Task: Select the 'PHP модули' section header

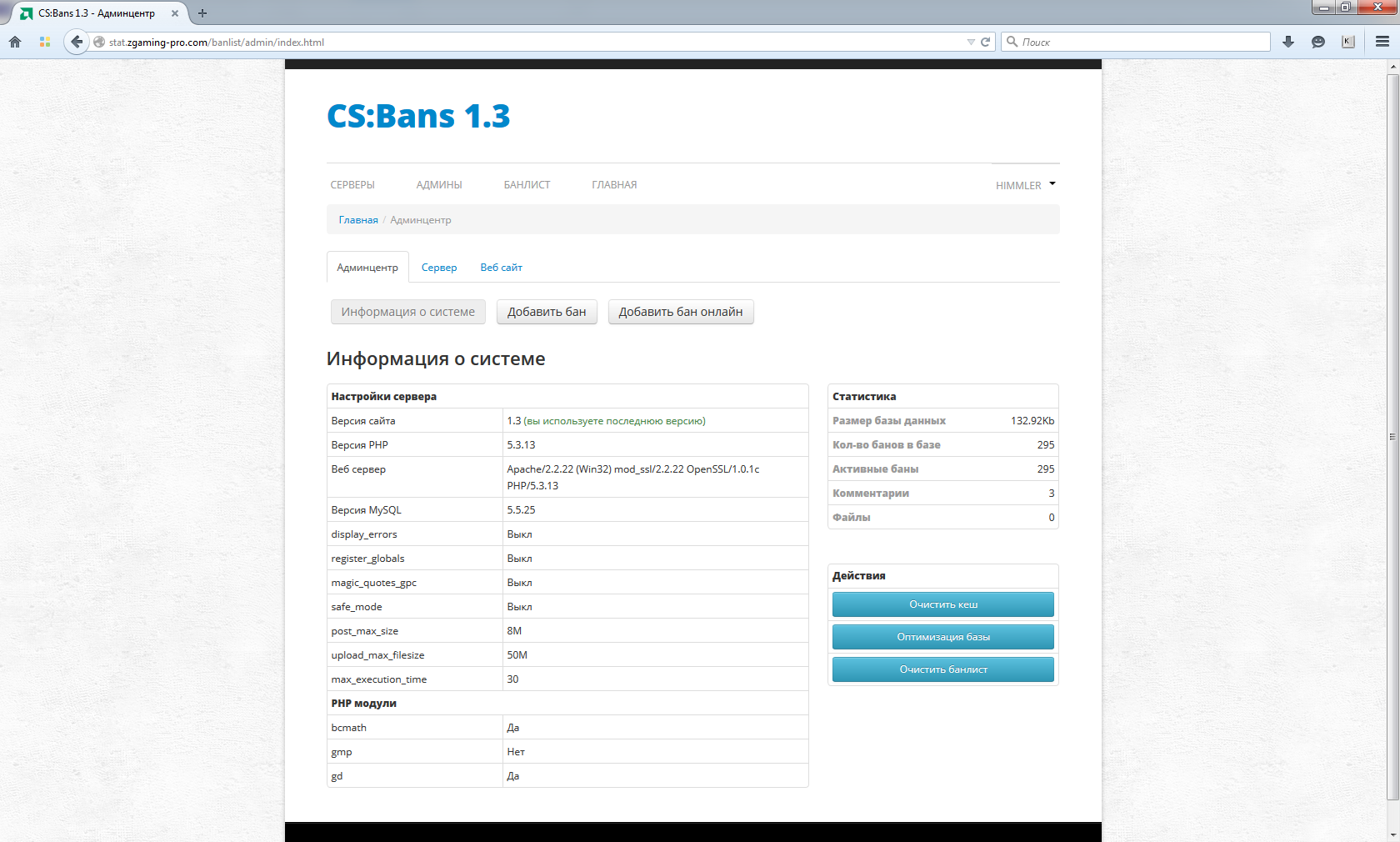Action: [x=363, y=704]
